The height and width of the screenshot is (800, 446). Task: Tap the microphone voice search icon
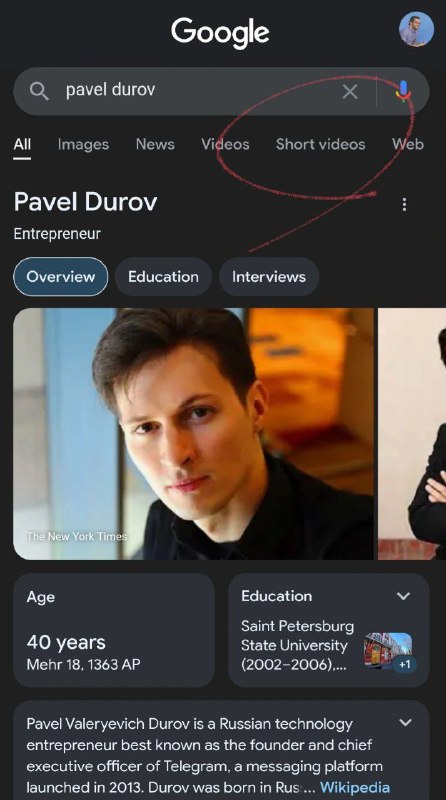pos(403,91)
